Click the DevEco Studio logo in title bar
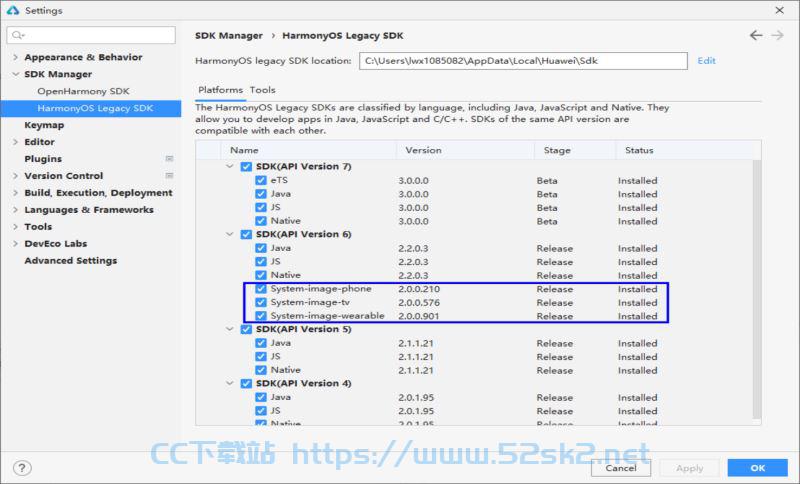Image resolution: width=800 pixels, height=484 pixels. (x=13, y=10)
